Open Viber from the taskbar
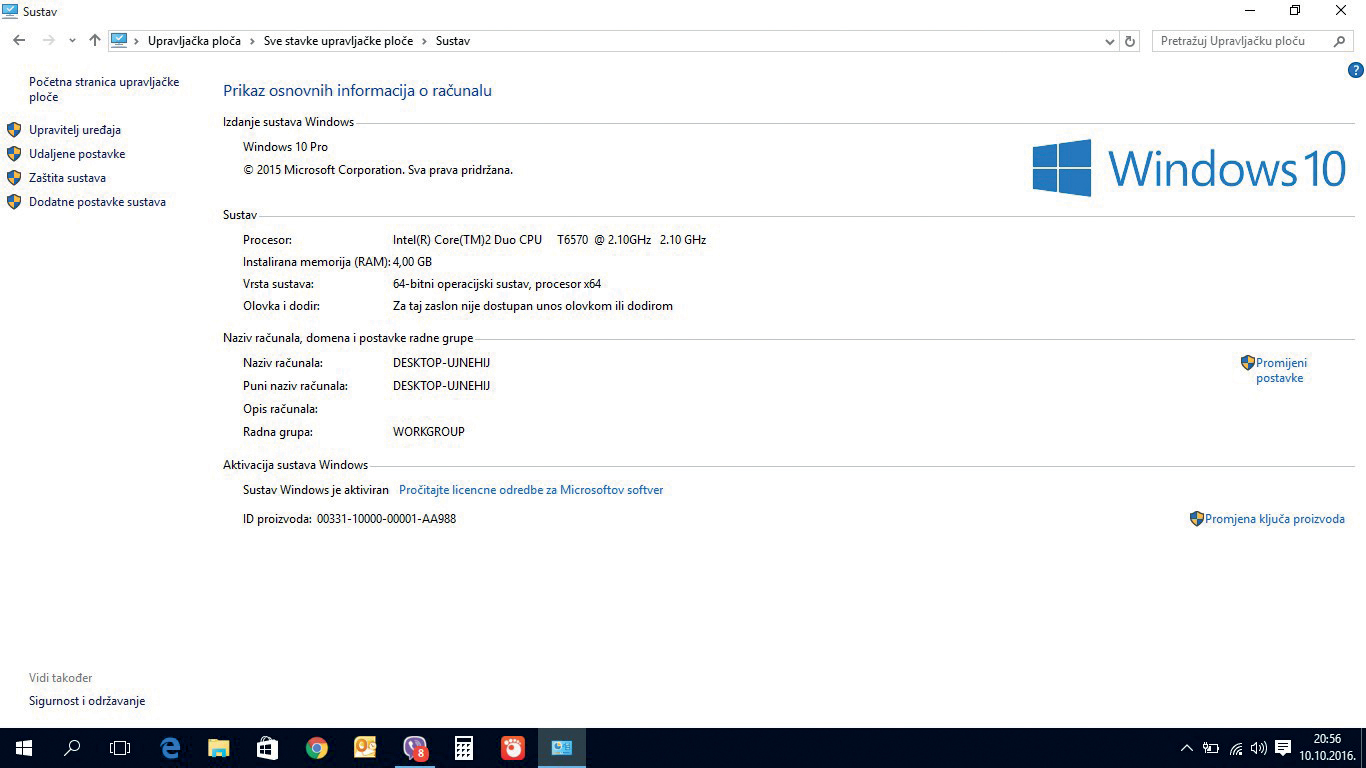1366x768 pixels. click(x=415, y=748)
